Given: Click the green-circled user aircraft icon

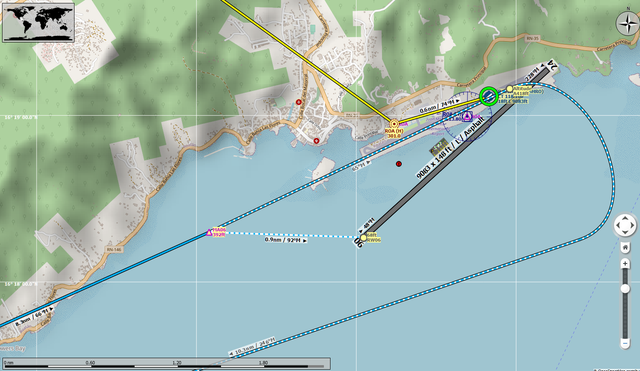Looking at the screenshot, I should point(488,97).
